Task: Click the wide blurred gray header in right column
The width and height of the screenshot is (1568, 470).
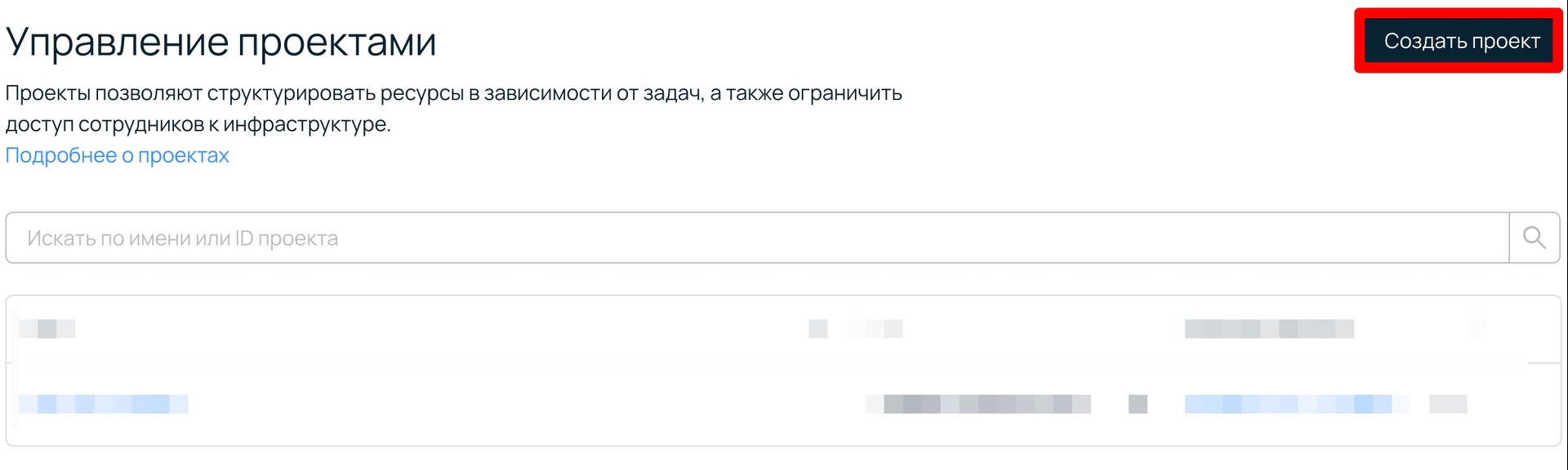Action: pyautogui.click(x=1269, y=329)
